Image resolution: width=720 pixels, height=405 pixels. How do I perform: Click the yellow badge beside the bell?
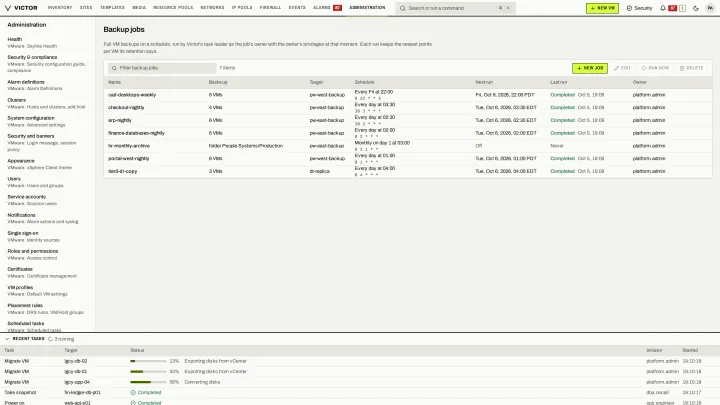pos(682,8)
